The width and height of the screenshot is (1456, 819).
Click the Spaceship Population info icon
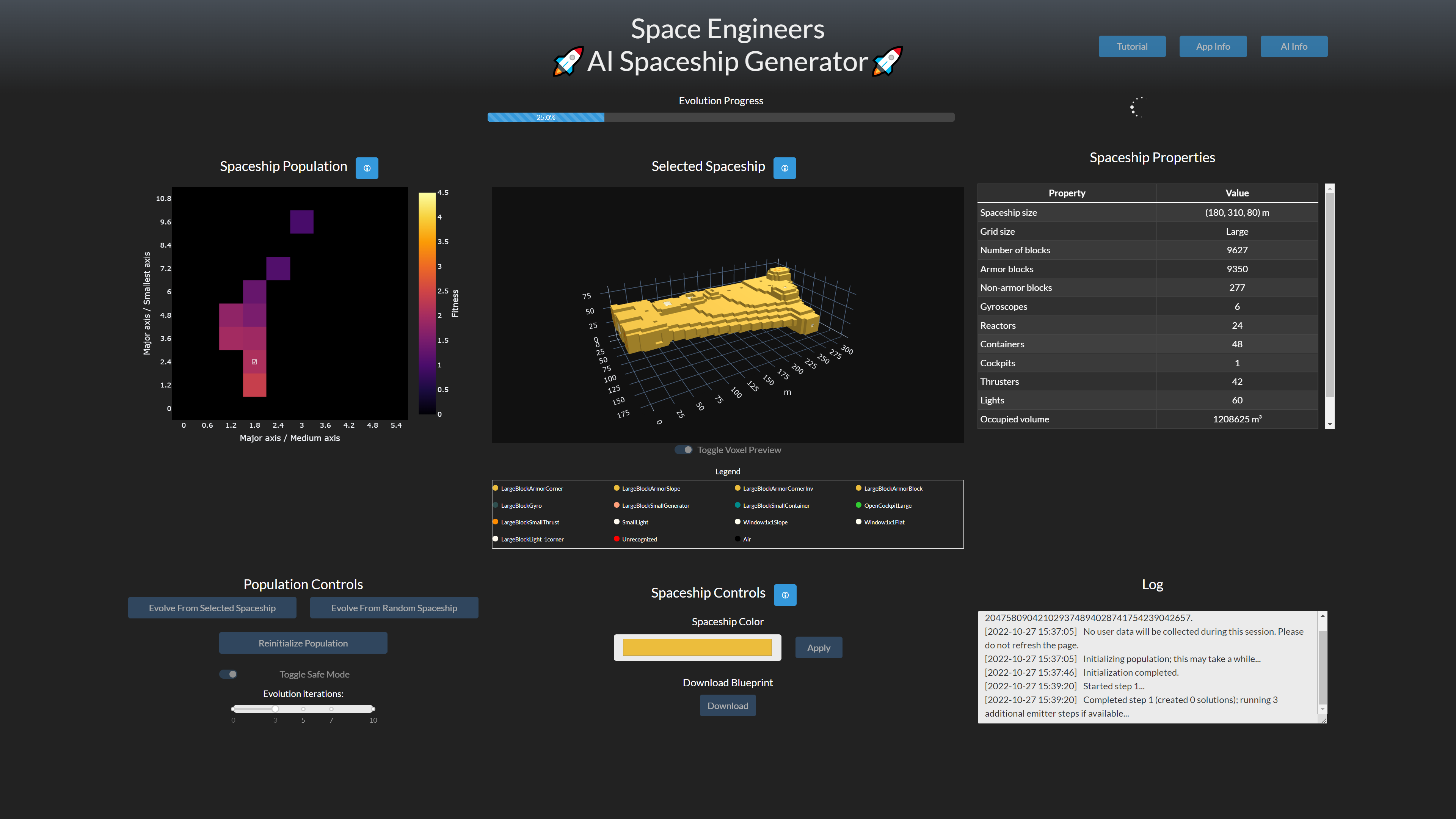pos(367,168)
